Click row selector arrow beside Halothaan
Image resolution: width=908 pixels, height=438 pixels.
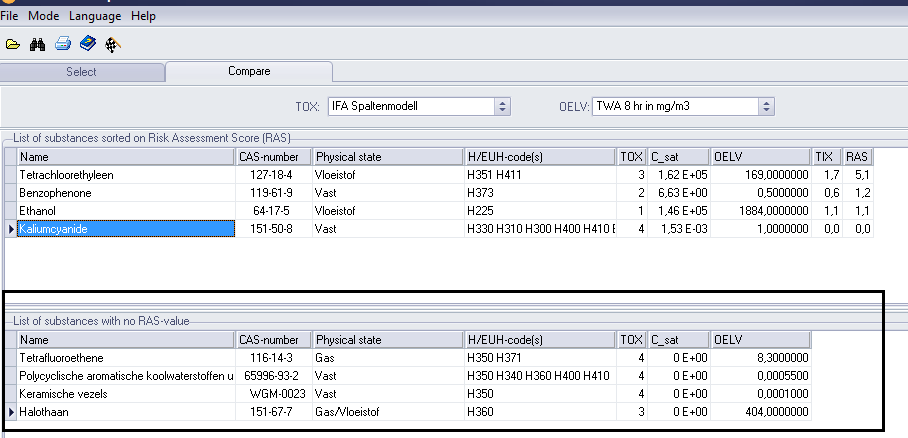[11, 412]
